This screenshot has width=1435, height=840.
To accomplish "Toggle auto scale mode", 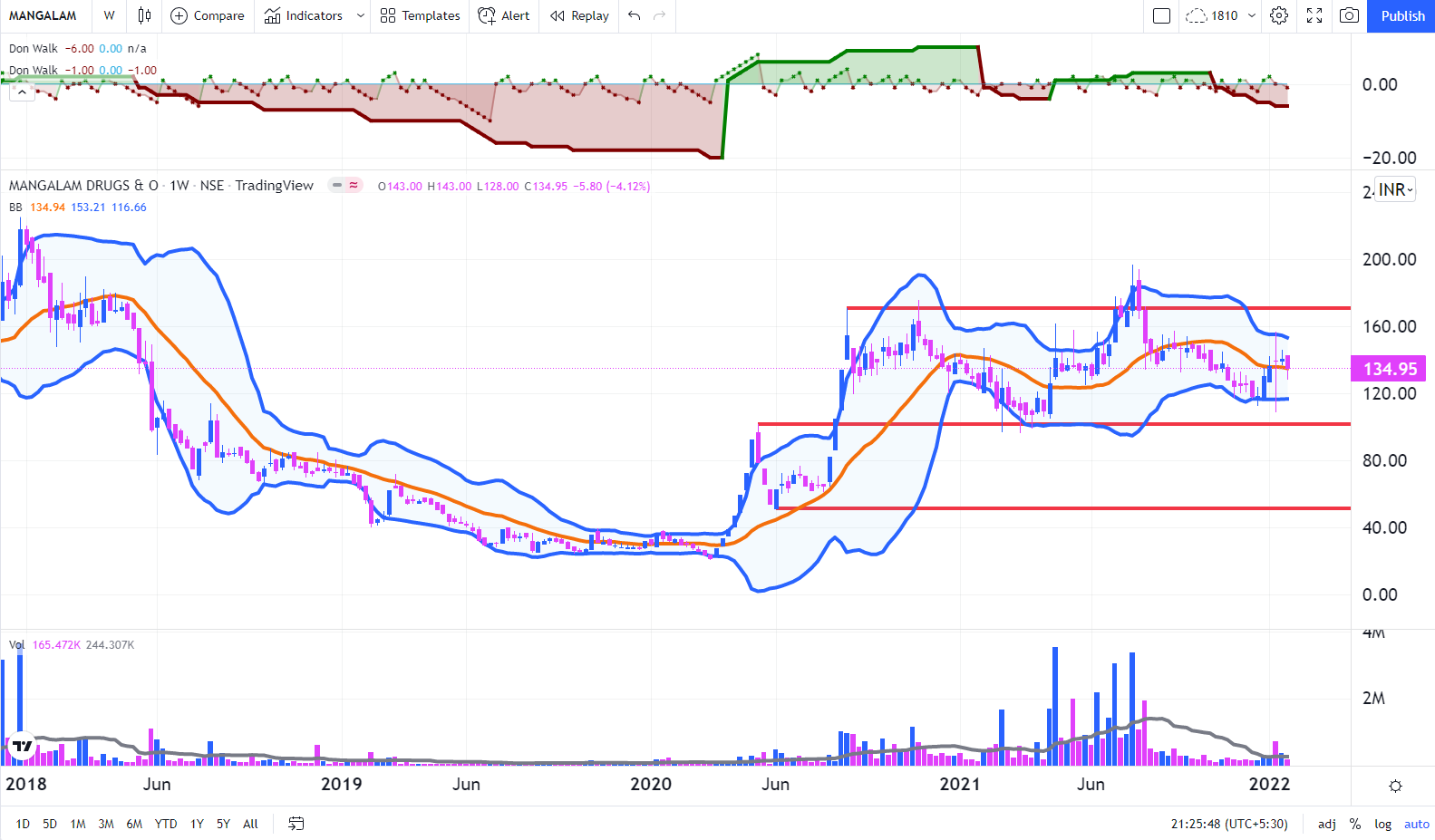I will click(1416, 824).
